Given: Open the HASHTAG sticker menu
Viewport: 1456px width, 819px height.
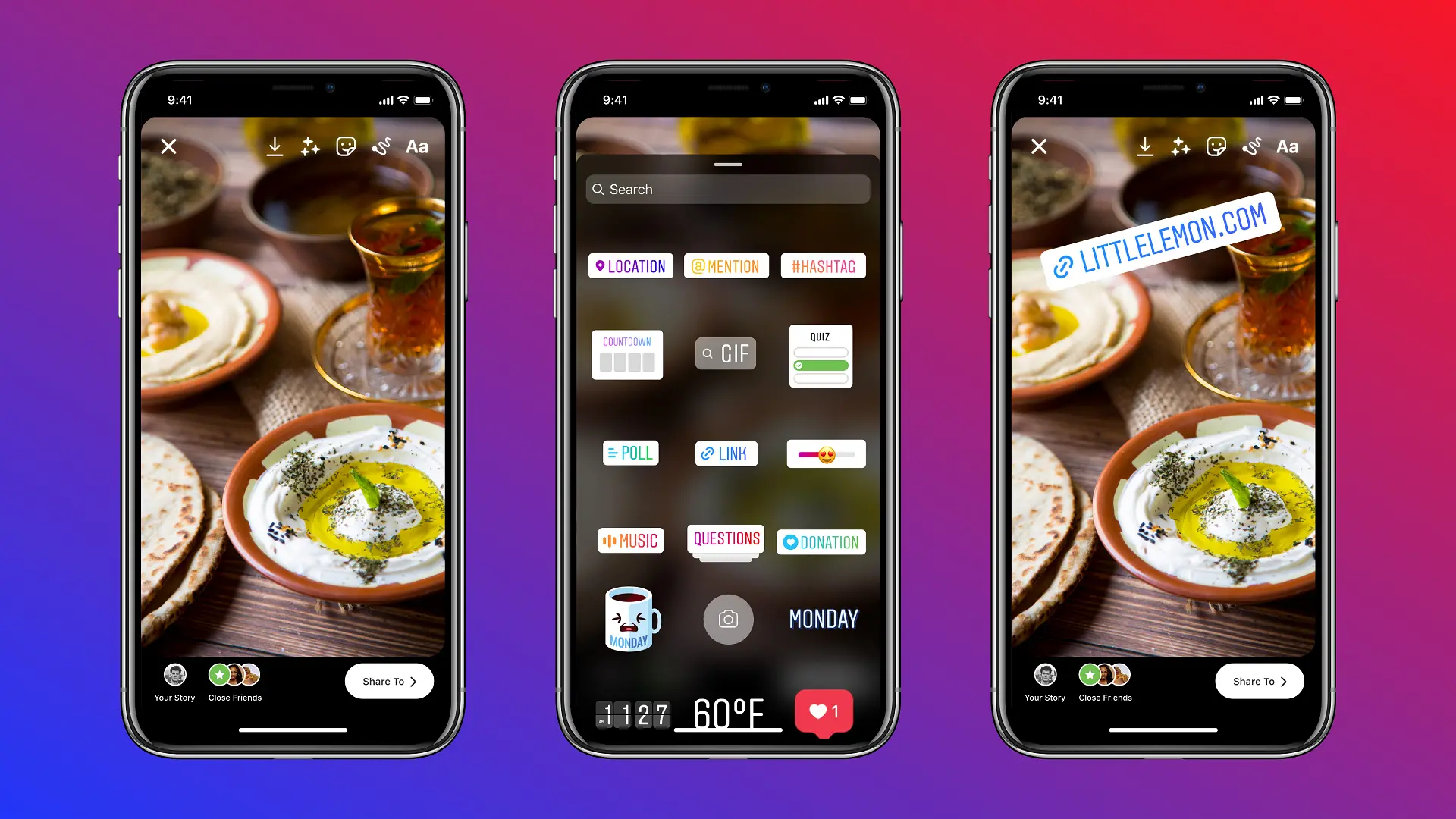Looking at the screenshot, I should pyautogui.click(x=822, y=266).
